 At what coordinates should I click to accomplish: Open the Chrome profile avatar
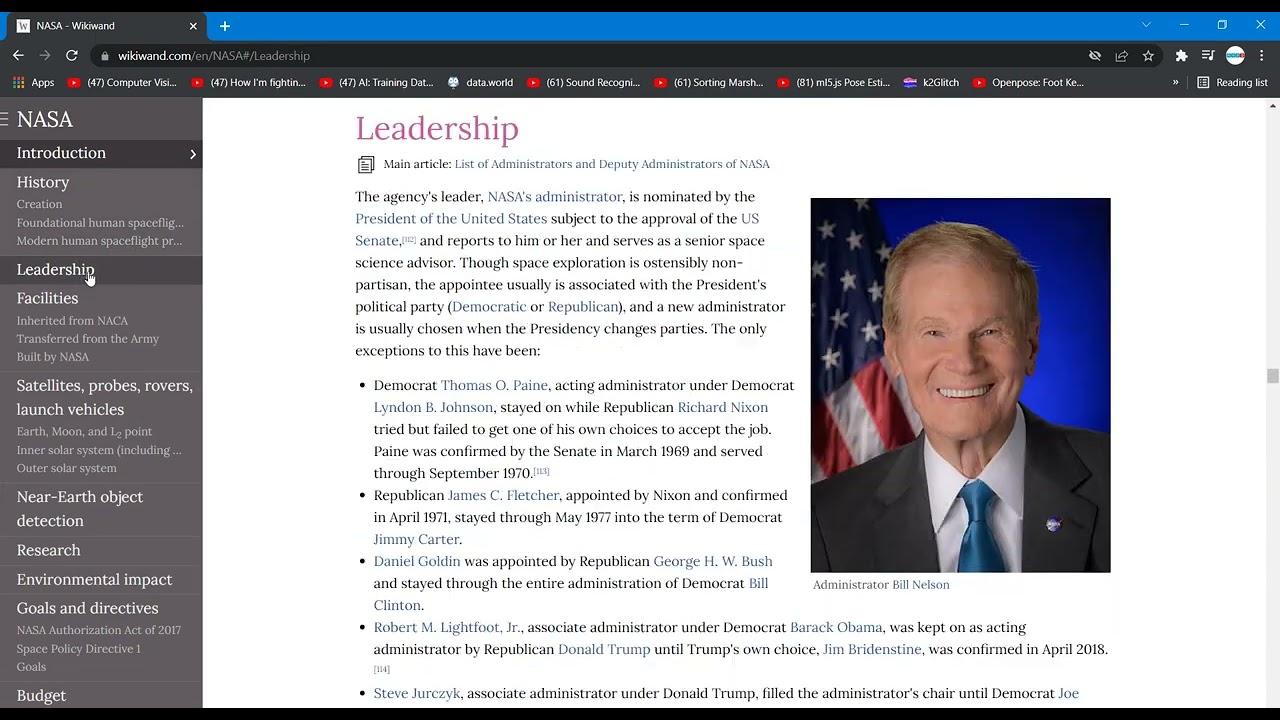pyautogui.click(x=1235, y=56)
